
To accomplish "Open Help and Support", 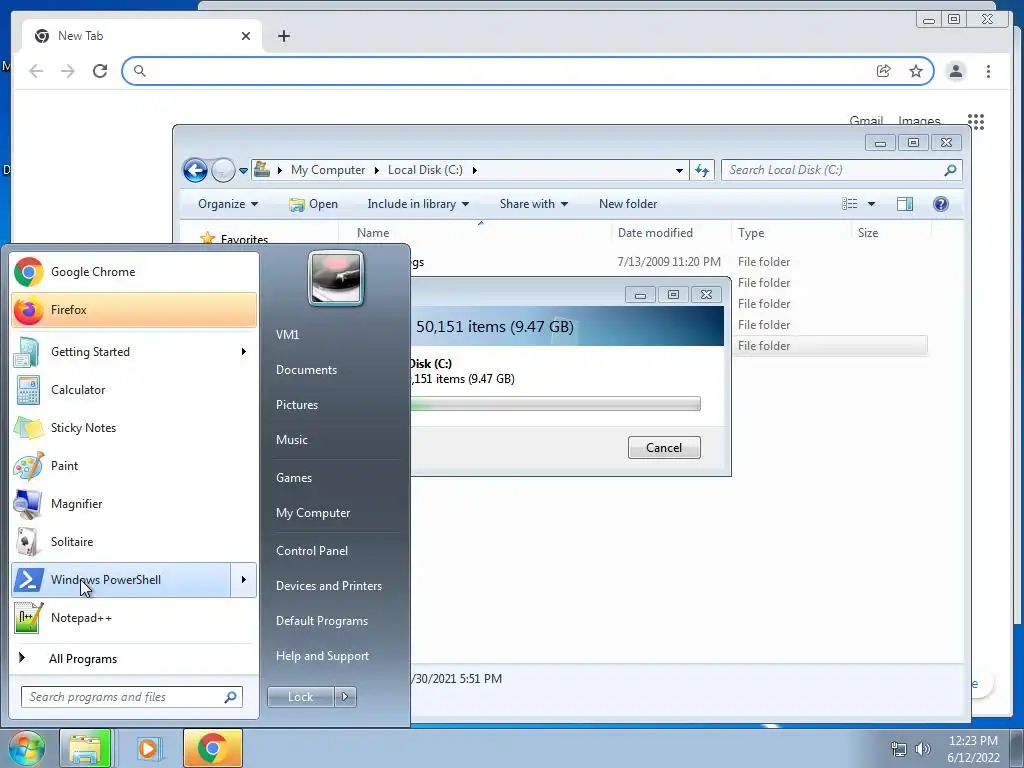I will click(x=322, y=656).
